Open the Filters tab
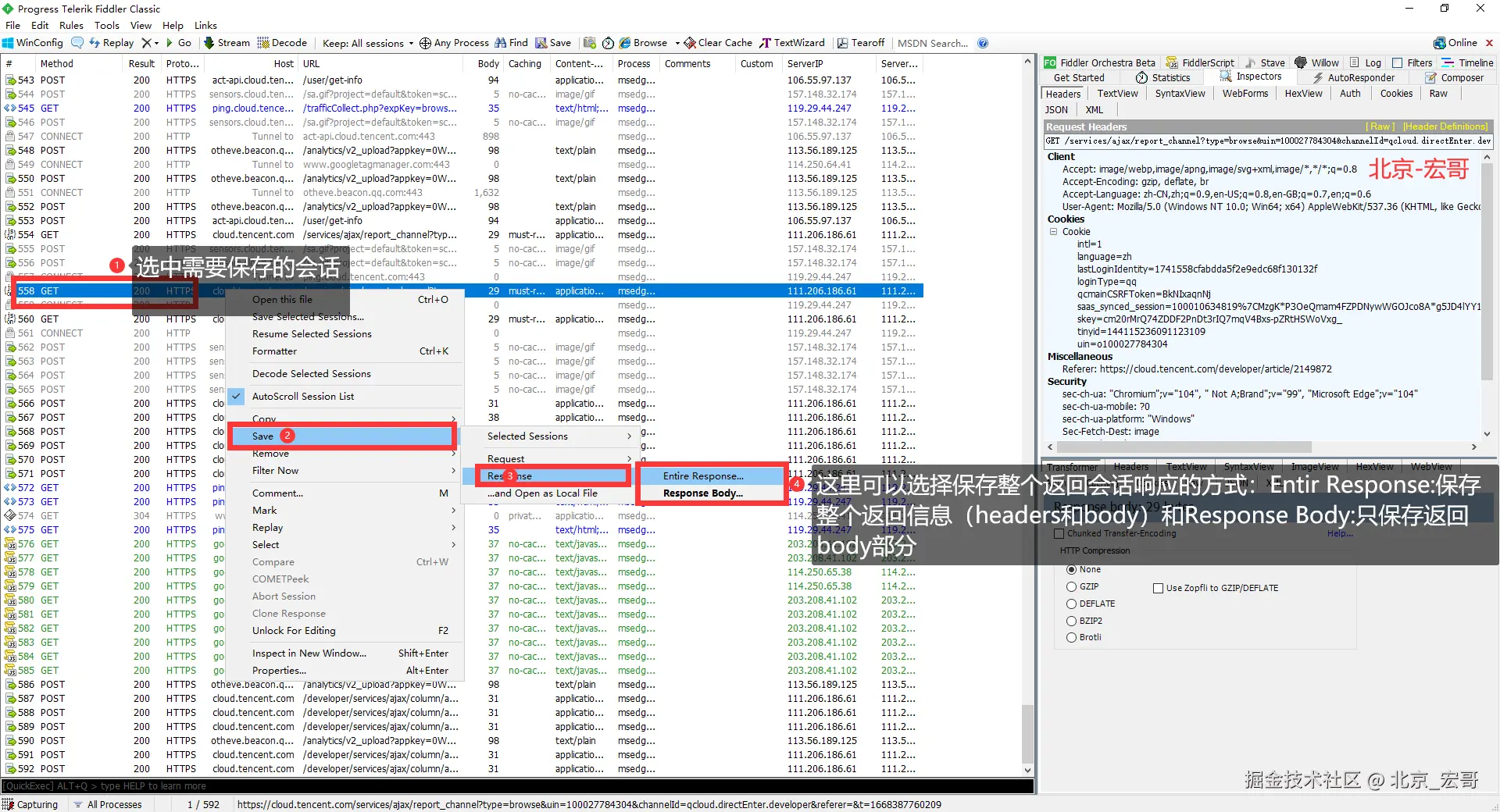 click(x=1412, y=62)
